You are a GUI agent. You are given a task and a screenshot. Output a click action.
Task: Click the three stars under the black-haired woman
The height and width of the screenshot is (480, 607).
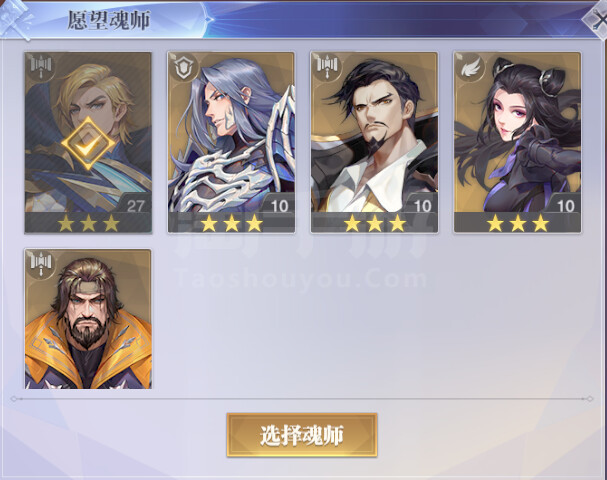pyautogui.click(x=518, y=223)
